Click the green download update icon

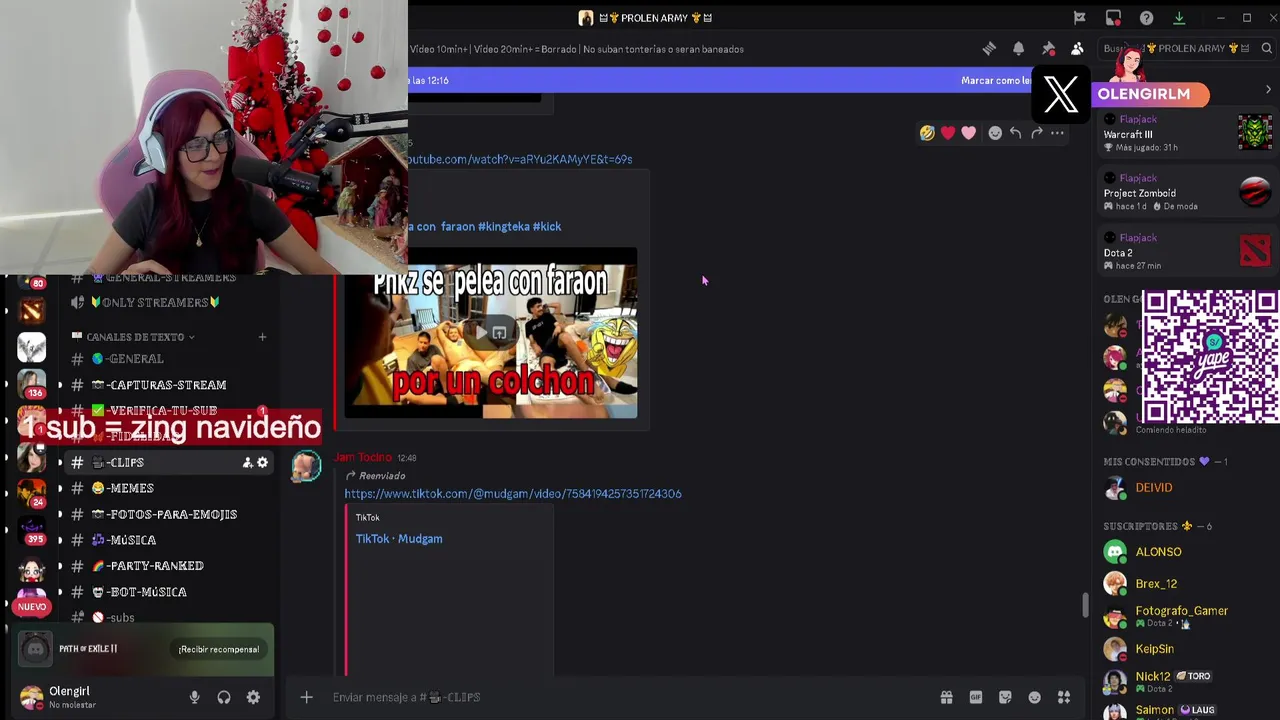point(1179,18)
